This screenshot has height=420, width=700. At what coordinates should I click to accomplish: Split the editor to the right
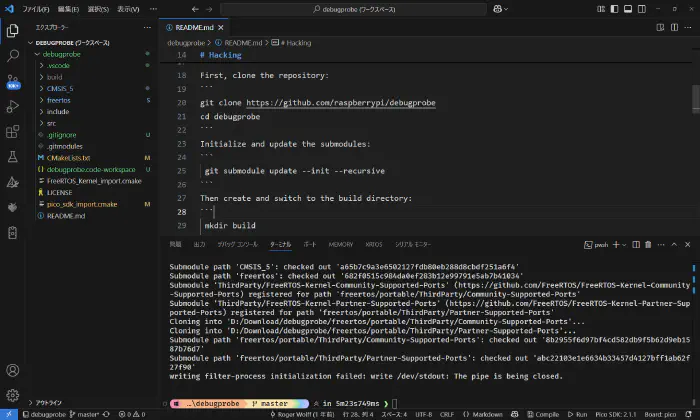[674, 28]
